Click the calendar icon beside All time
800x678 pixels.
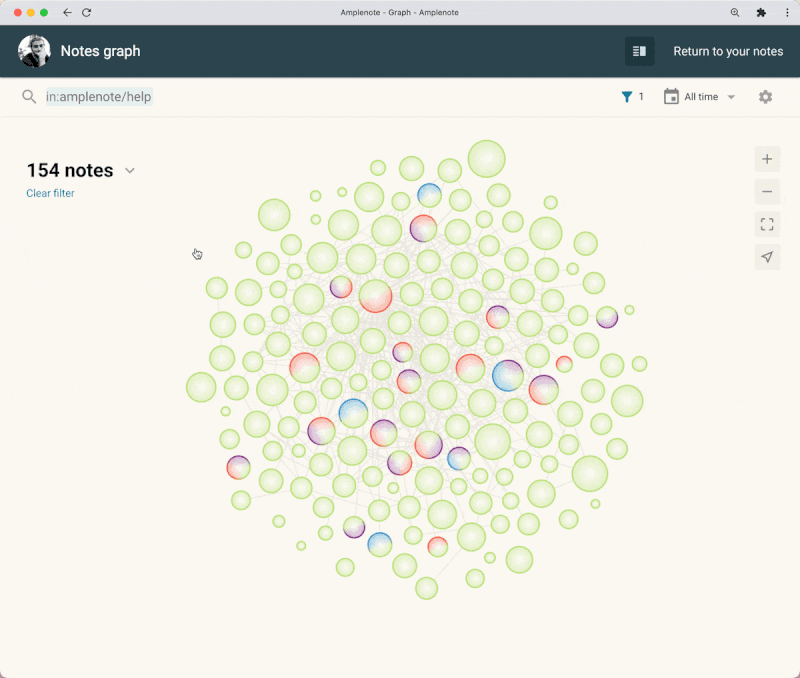671,96
